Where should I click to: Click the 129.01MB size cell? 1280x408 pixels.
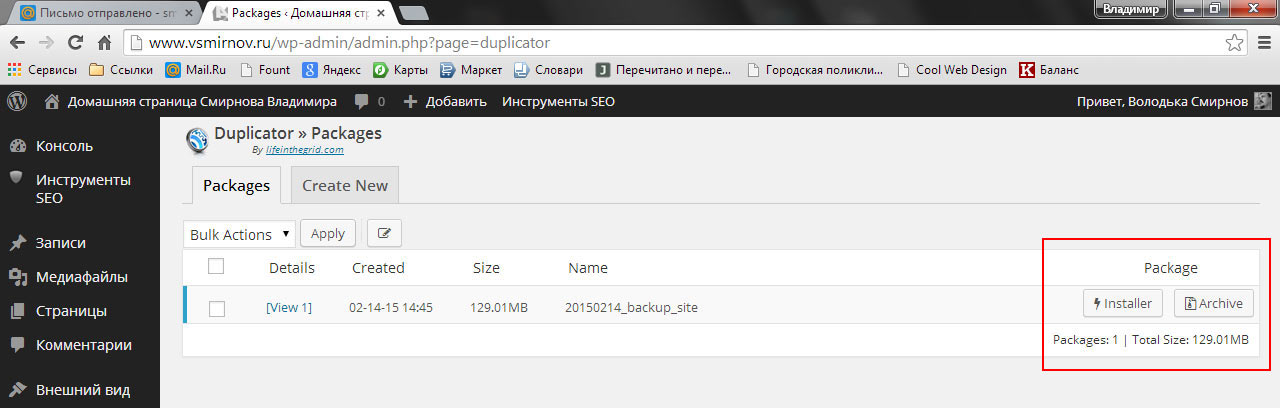pyautogui.click(x=499, y=307)
